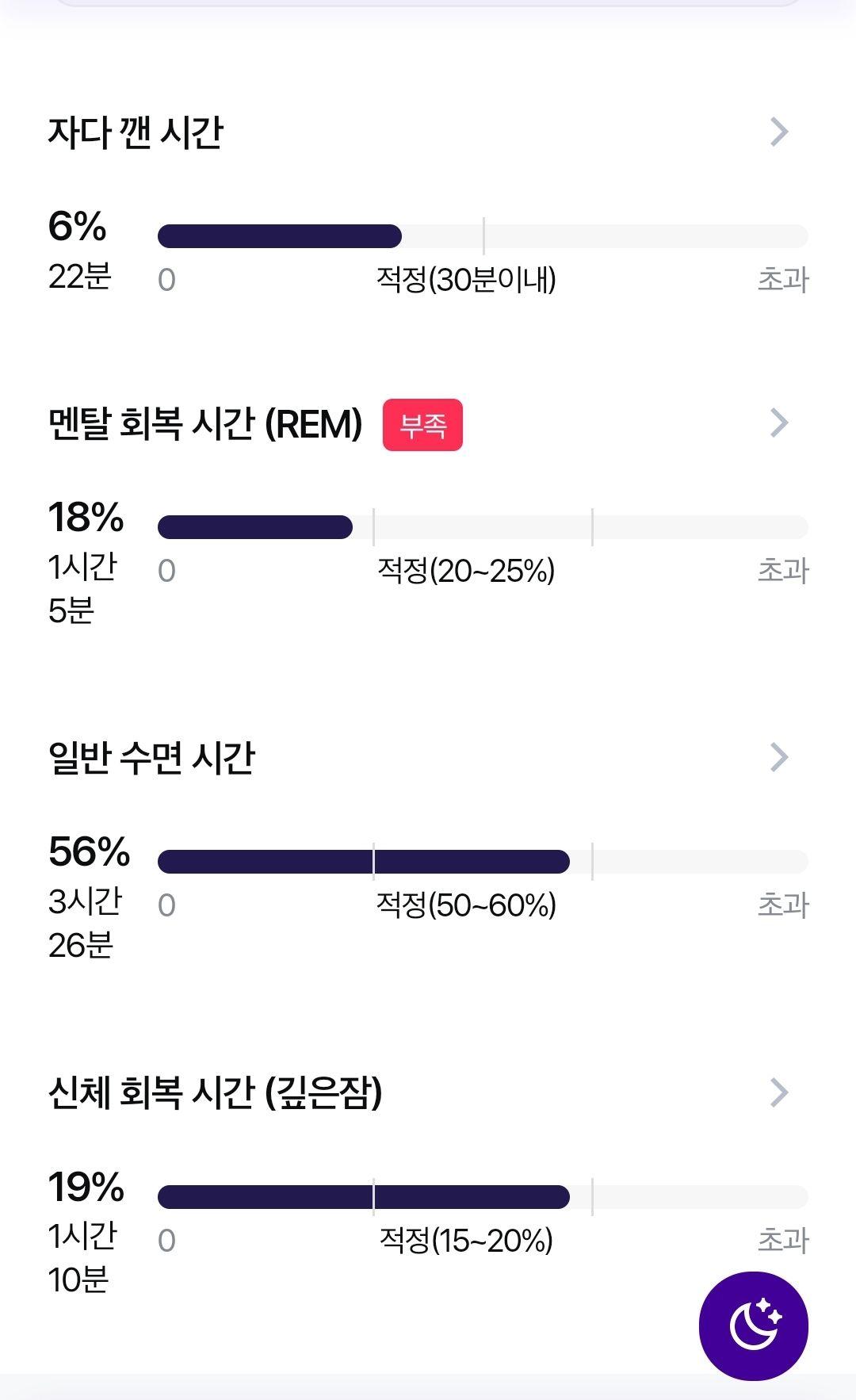Expand the 자다 깬 시간 details chevron
Screen dimensions: 856x1400
[x=779, y=132]
